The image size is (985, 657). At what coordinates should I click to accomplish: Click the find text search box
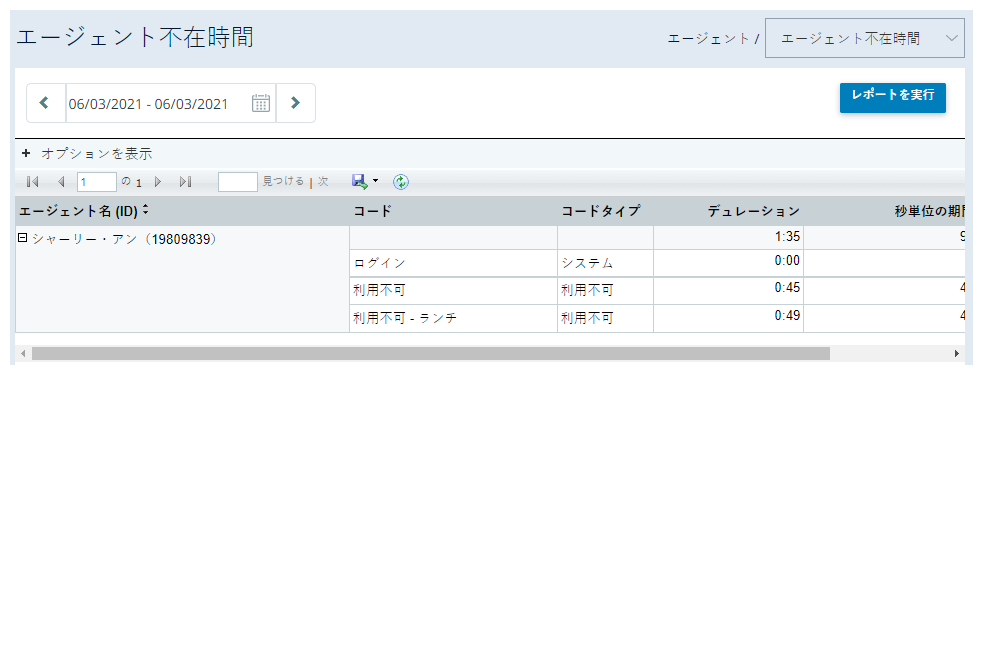(x=237, y=182)
